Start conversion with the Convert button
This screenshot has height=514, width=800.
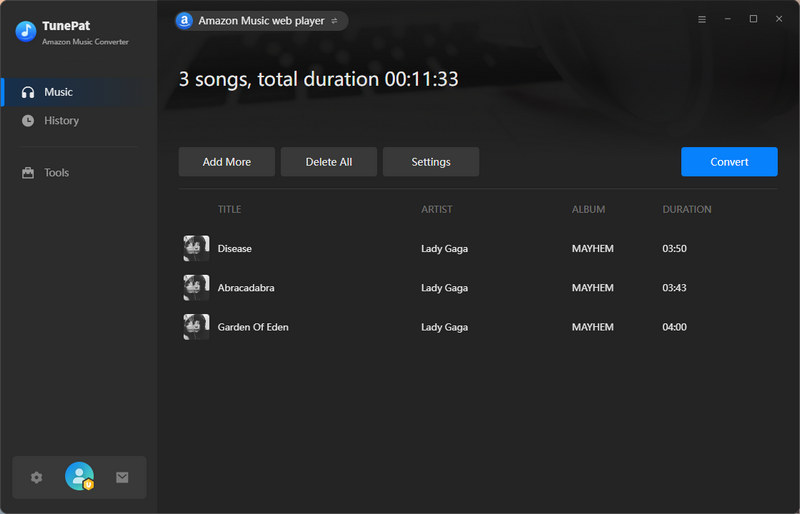tap(729, 162)
